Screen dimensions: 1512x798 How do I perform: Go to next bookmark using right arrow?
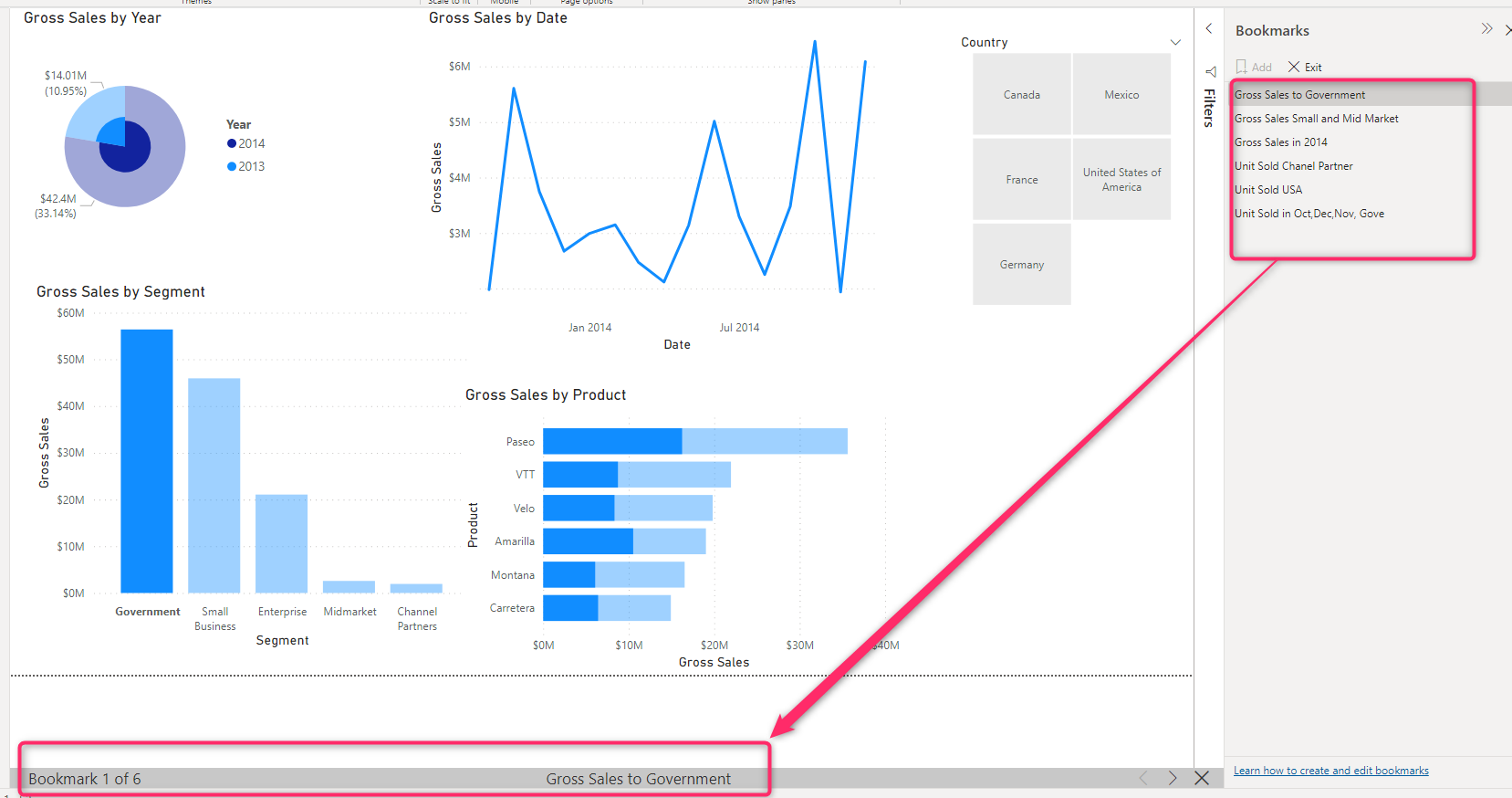pyautogui.click(x=1173, y=778)
